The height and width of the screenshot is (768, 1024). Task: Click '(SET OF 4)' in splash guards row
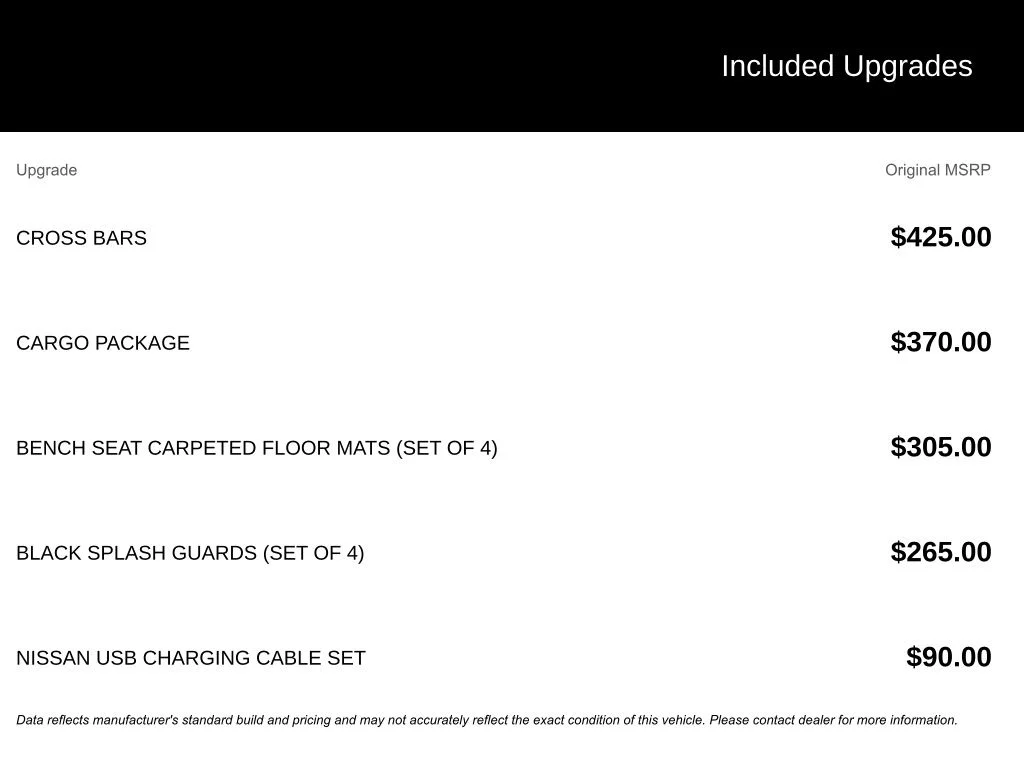pos(313,553)
